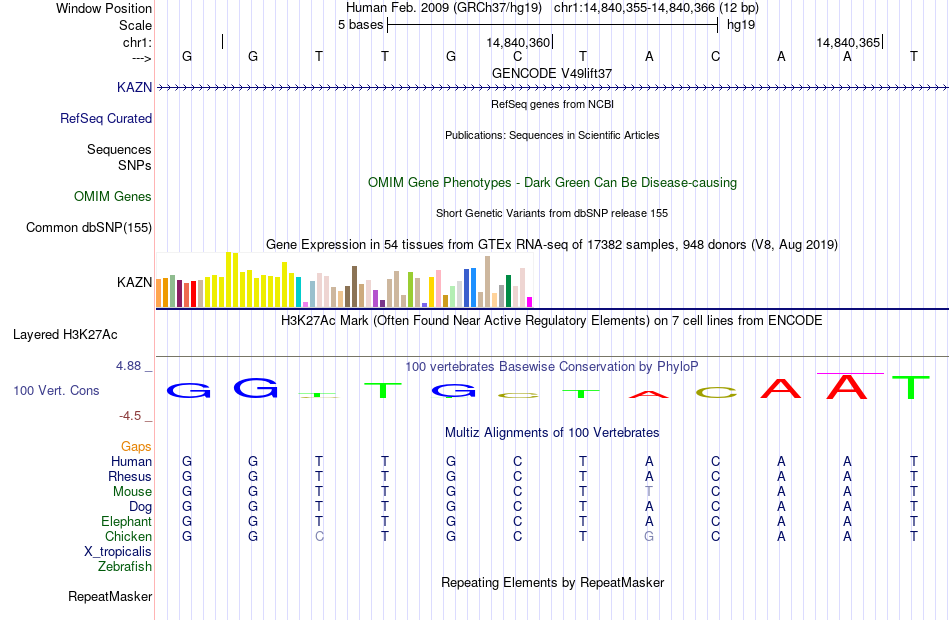Select the chr1: ruler label

coord(137,42)
